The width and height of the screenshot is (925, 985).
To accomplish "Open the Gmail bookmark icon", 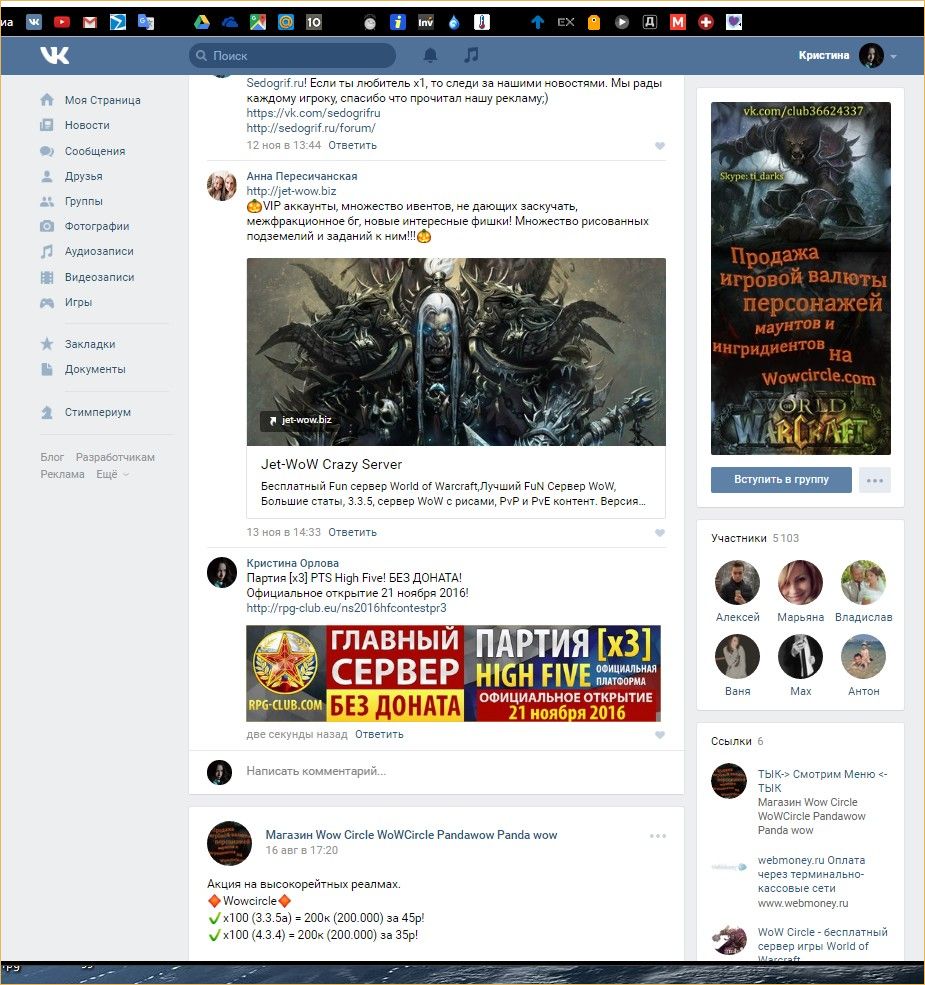I will [x=90, y=22].
